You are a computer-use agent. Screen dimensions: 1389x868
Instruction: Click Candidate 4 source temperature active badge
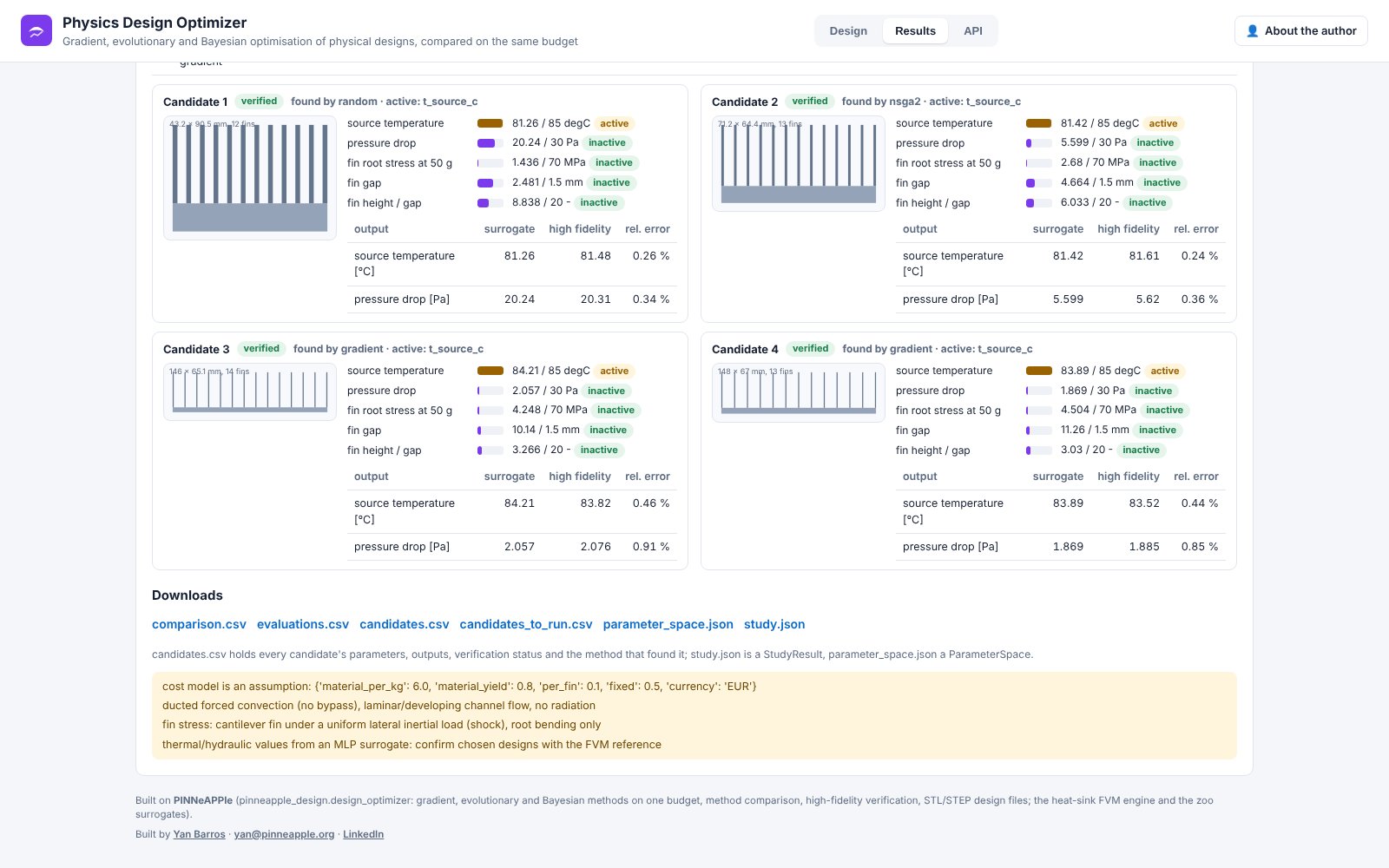coord(1165,371)
